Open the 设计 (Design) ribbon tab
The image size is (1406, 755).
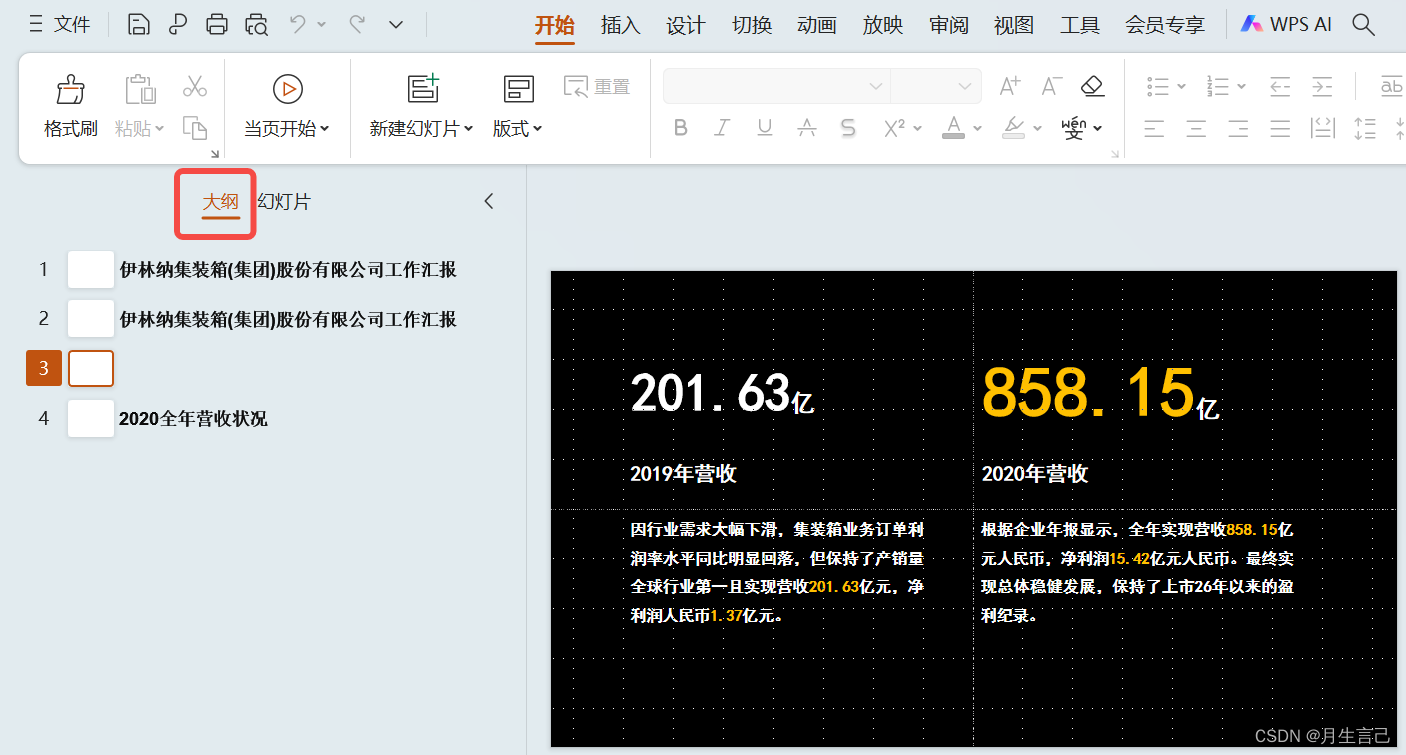(x=686, y=25)
